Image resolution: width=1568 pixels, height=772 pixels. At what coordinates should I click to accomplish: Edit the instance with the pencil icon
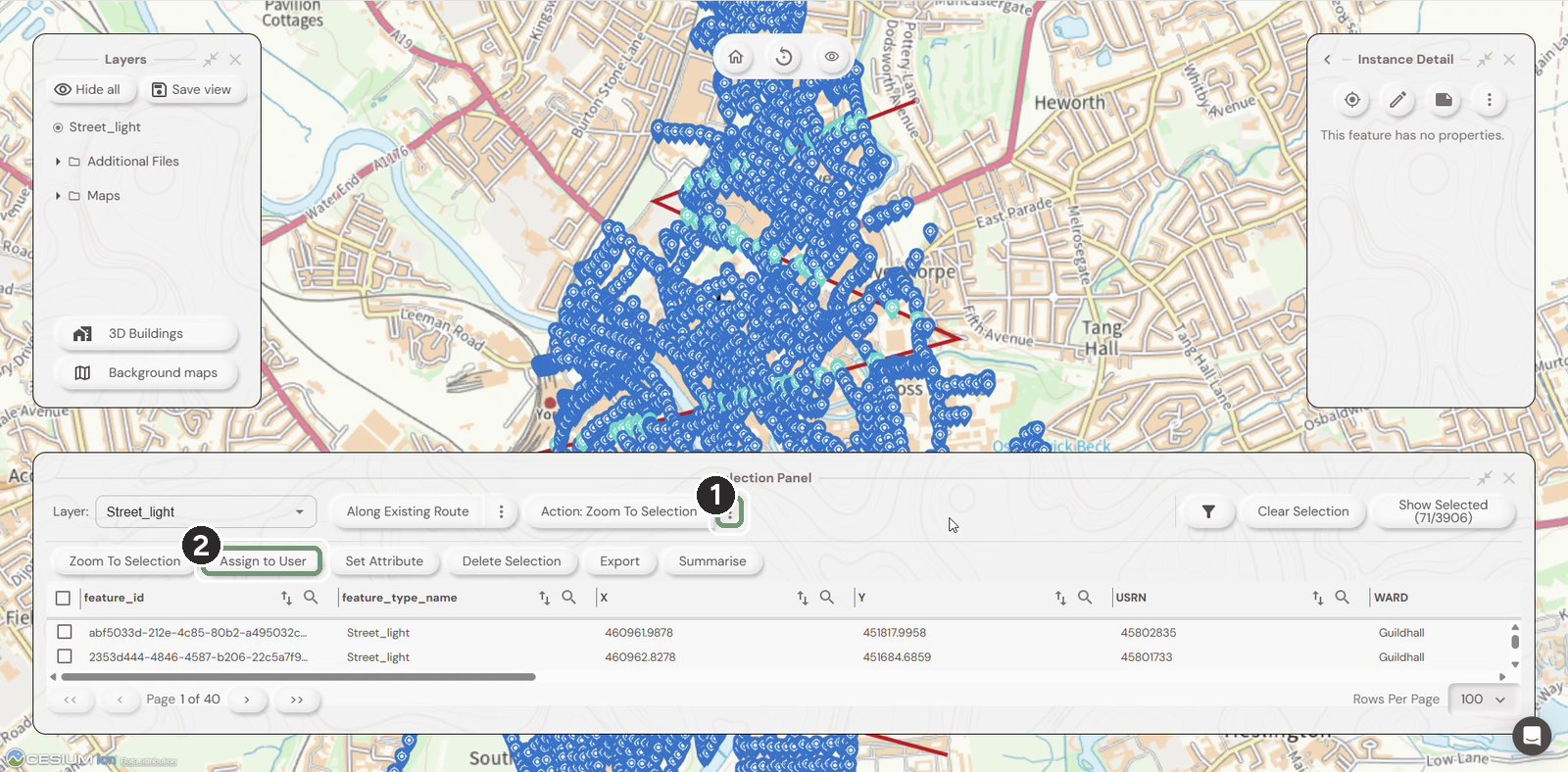pos(1397,100)
